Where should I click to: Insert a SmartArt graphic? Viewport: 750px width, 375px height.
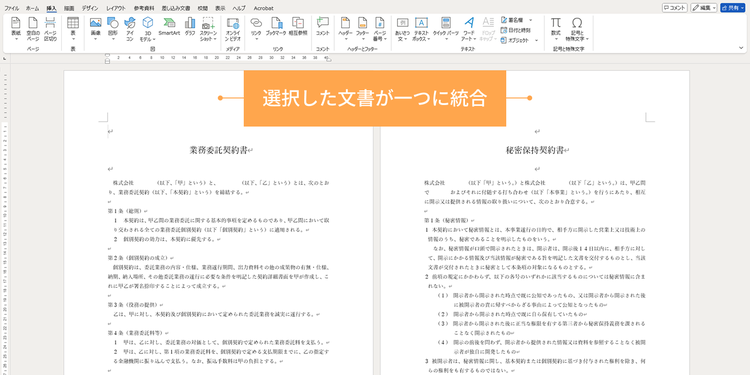coord(169,26)
